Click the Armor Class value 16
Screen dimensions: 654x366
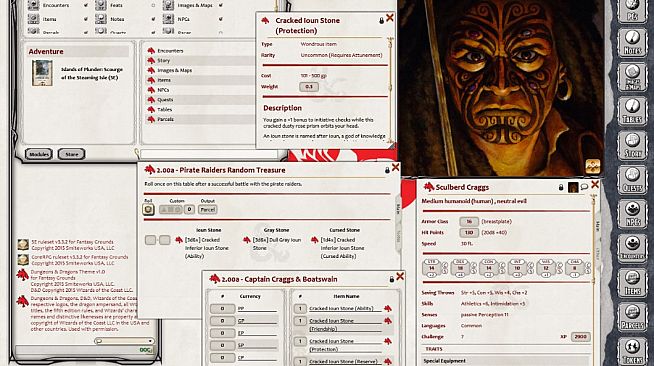coord(469,221)
